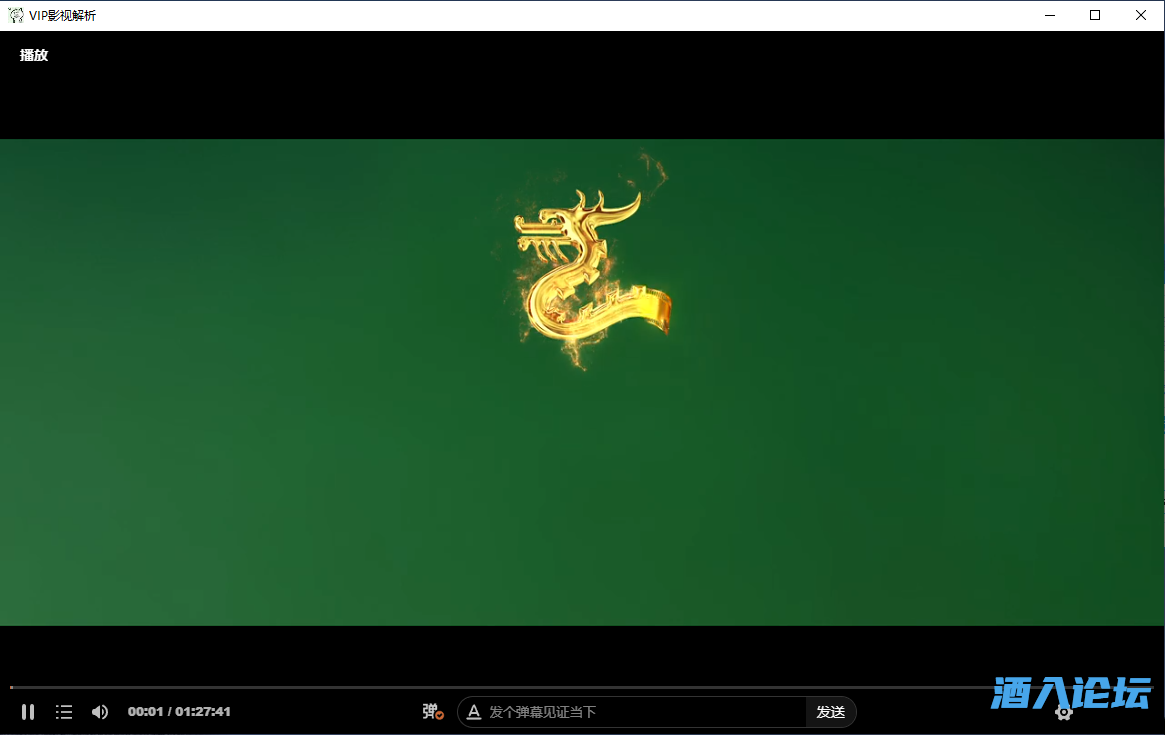
Task: Focus the 发个弹幕见证当下 input field
Action: pyautogui.click(x=645, y=712)
